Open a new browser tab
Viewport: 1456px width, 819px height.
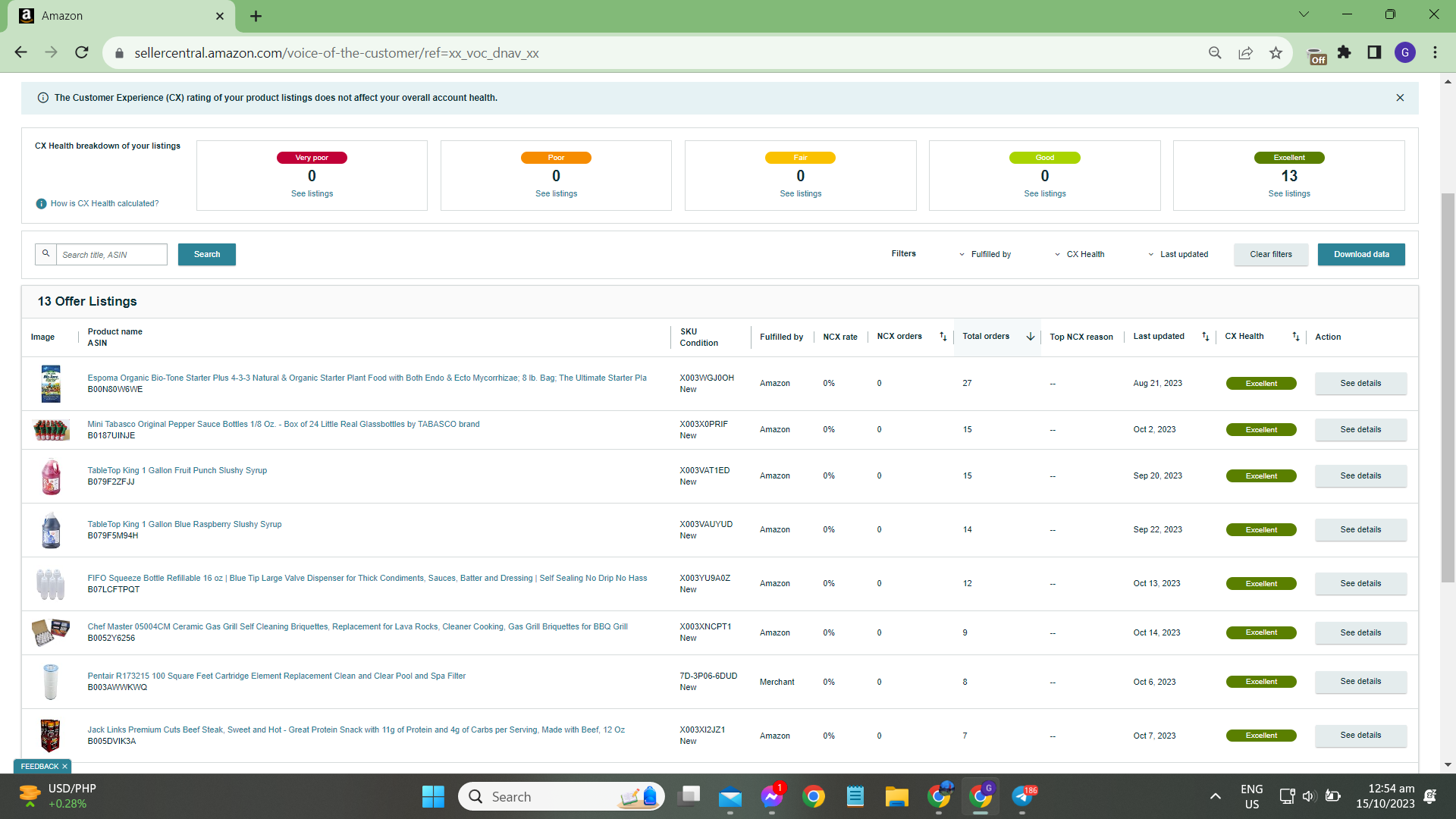256,16
